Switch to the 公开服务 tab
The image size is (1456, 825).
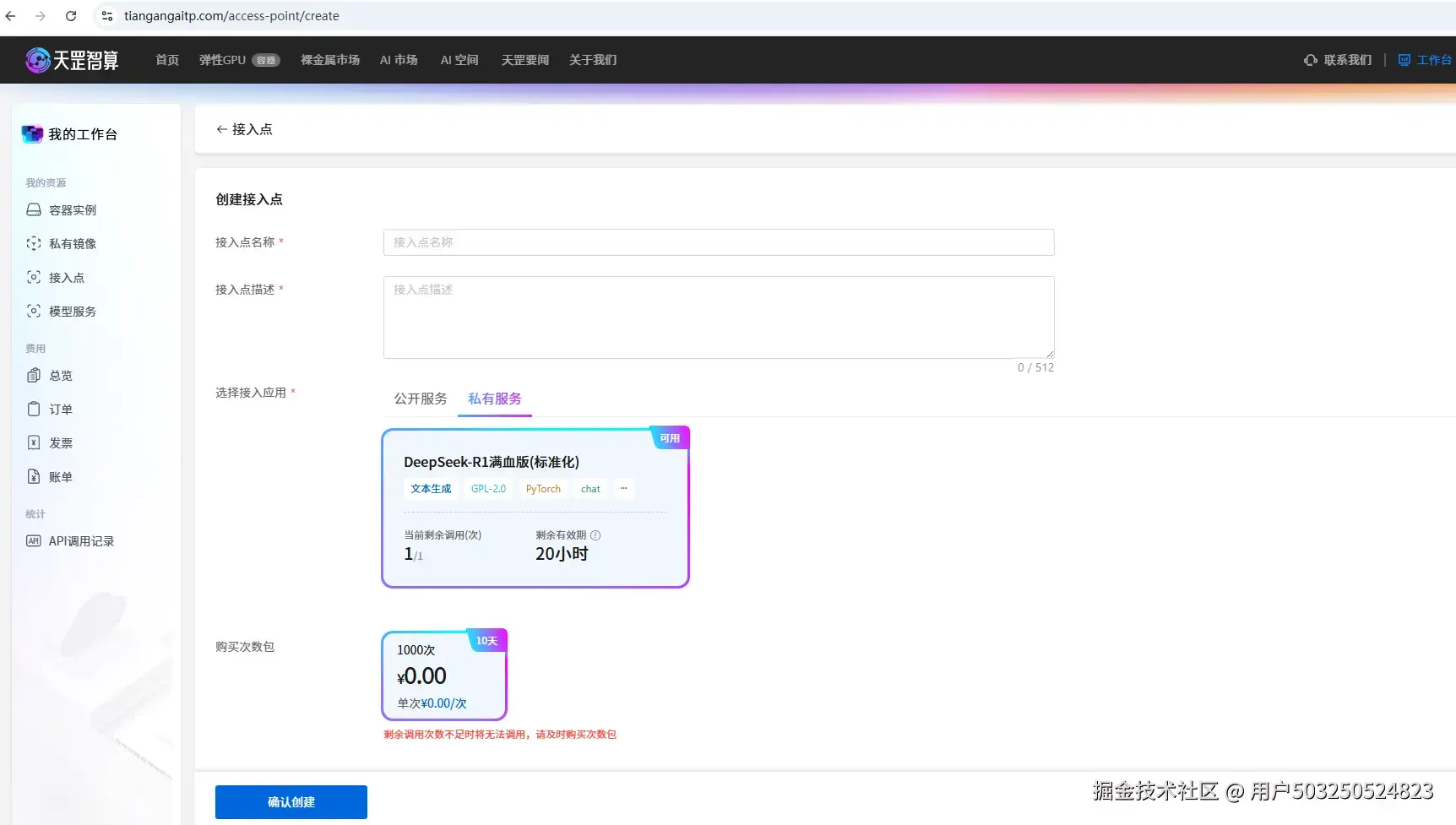click(421, 399)
